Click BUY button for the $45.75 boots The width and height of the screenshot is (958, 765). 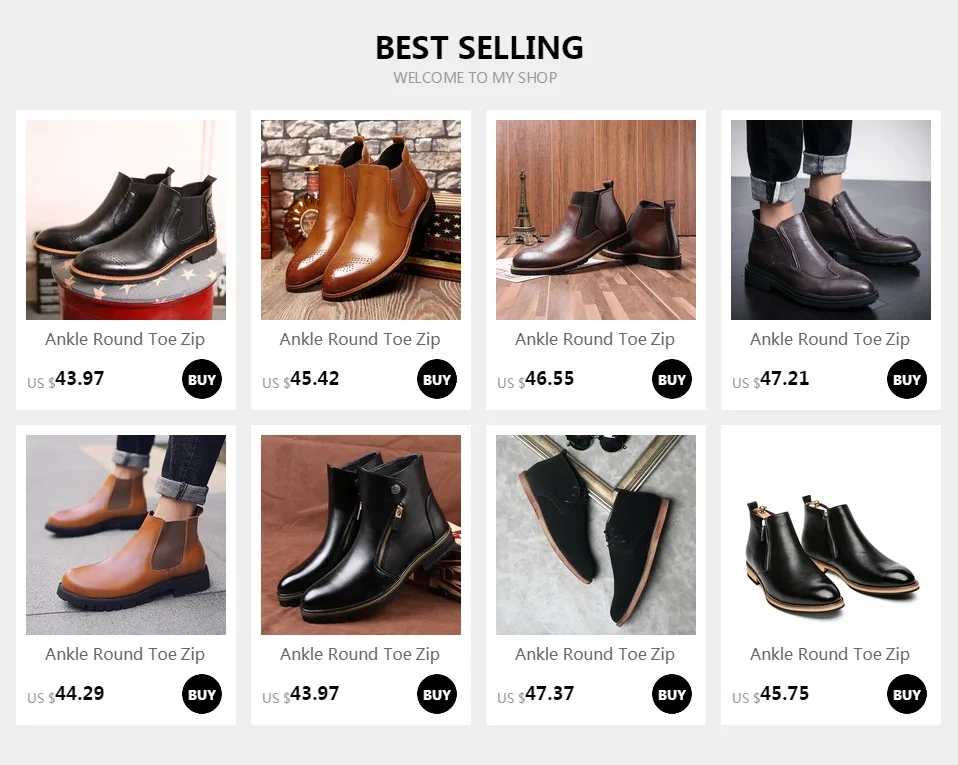[x=907, y=694]
